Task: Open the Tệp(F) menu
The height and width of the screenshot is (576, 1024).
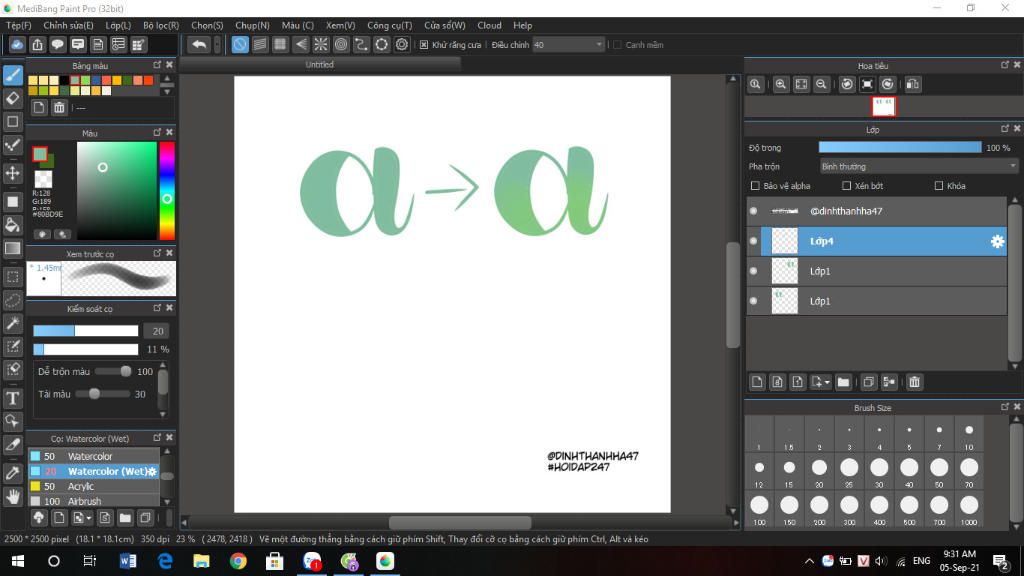Action: tap(18, 25)
